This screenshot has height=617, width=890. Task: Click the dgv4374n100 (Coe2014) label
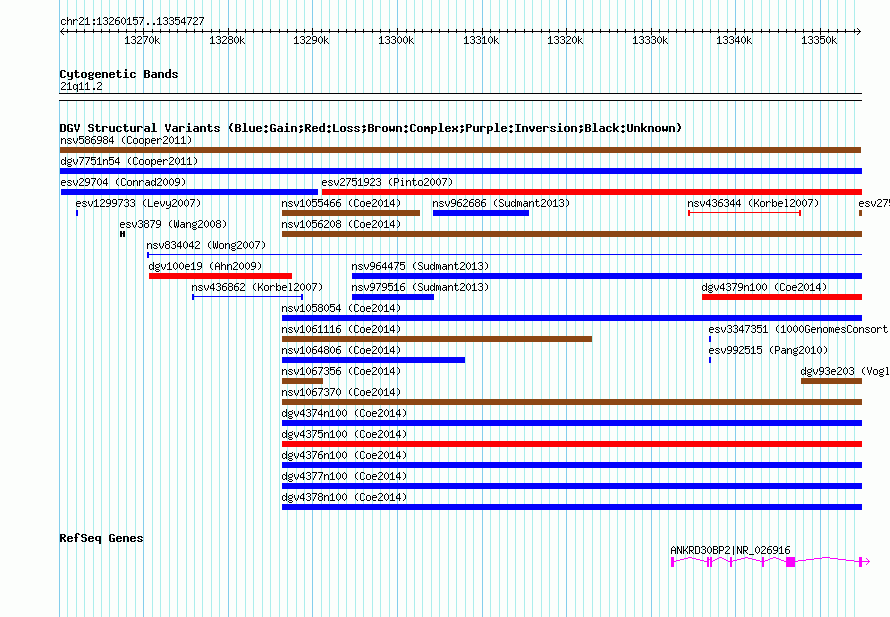344,413
